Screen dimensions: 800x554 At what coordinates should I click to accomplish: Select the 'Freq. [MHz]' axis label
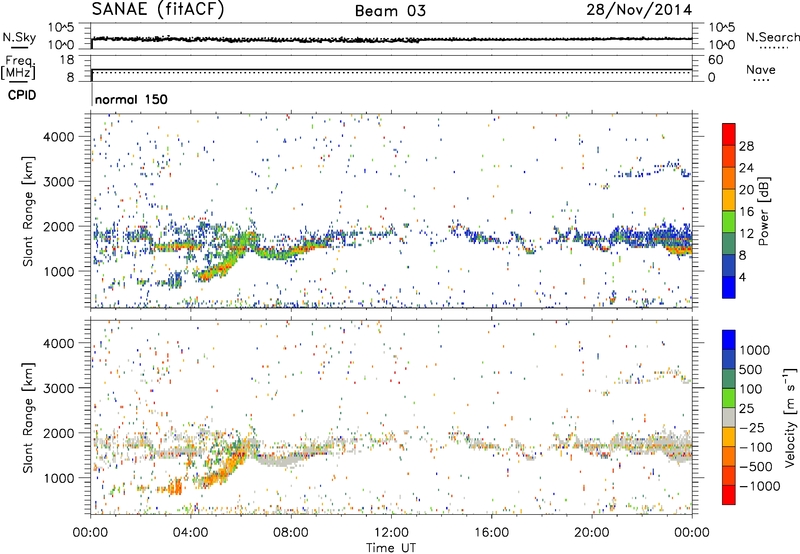pos(18,67)
